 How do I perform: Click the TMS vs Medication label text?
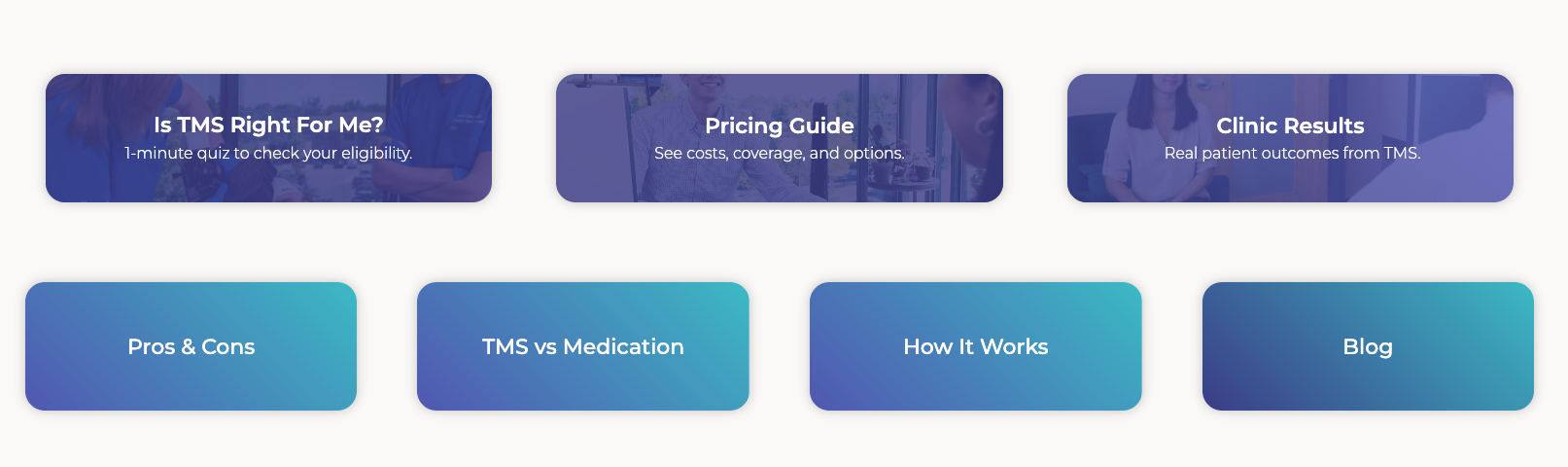click(x=583, y=346)
